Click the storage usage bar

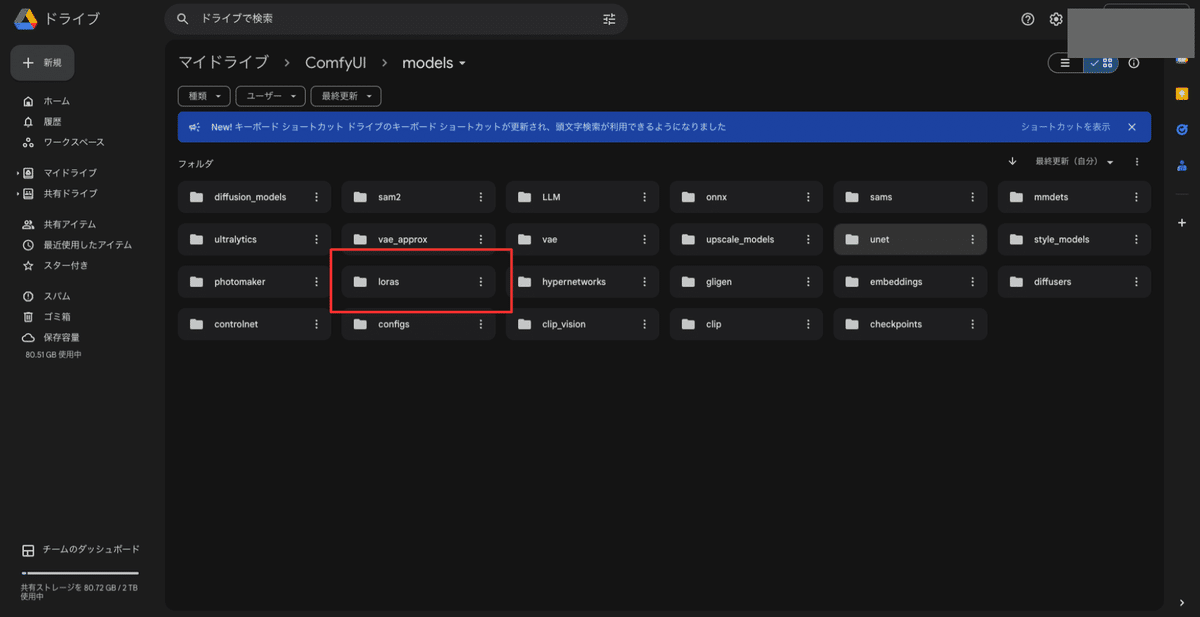point(79,573)
